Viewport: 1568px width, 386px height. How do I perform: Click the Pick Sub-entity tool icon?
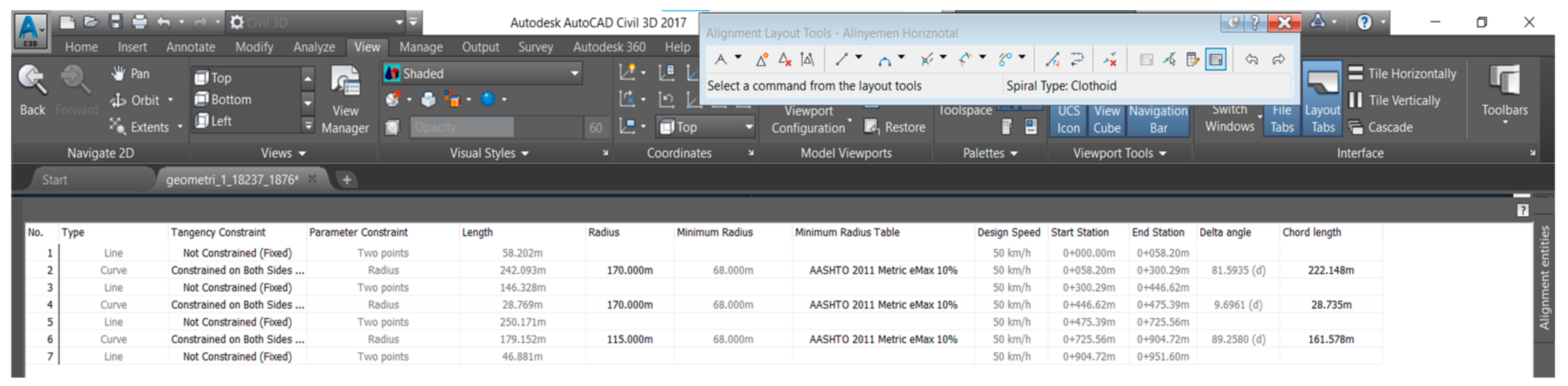coord(1169,60)
